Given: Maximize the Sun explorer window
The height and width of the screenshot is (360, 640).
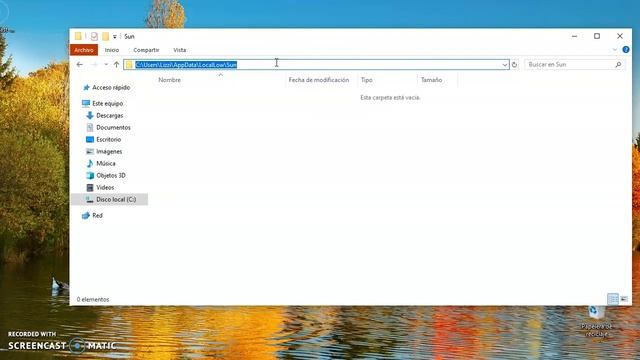Looking at the screenshot, I should click(x=597, y=36).
